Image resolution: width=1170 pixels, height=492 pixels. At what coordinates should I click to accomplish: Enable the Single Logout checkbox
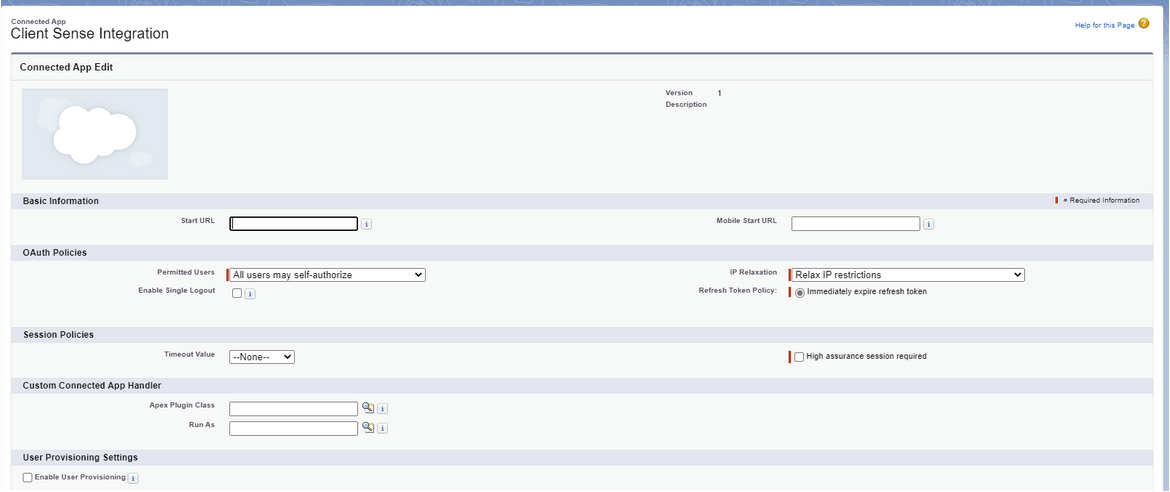coord(237,293)
